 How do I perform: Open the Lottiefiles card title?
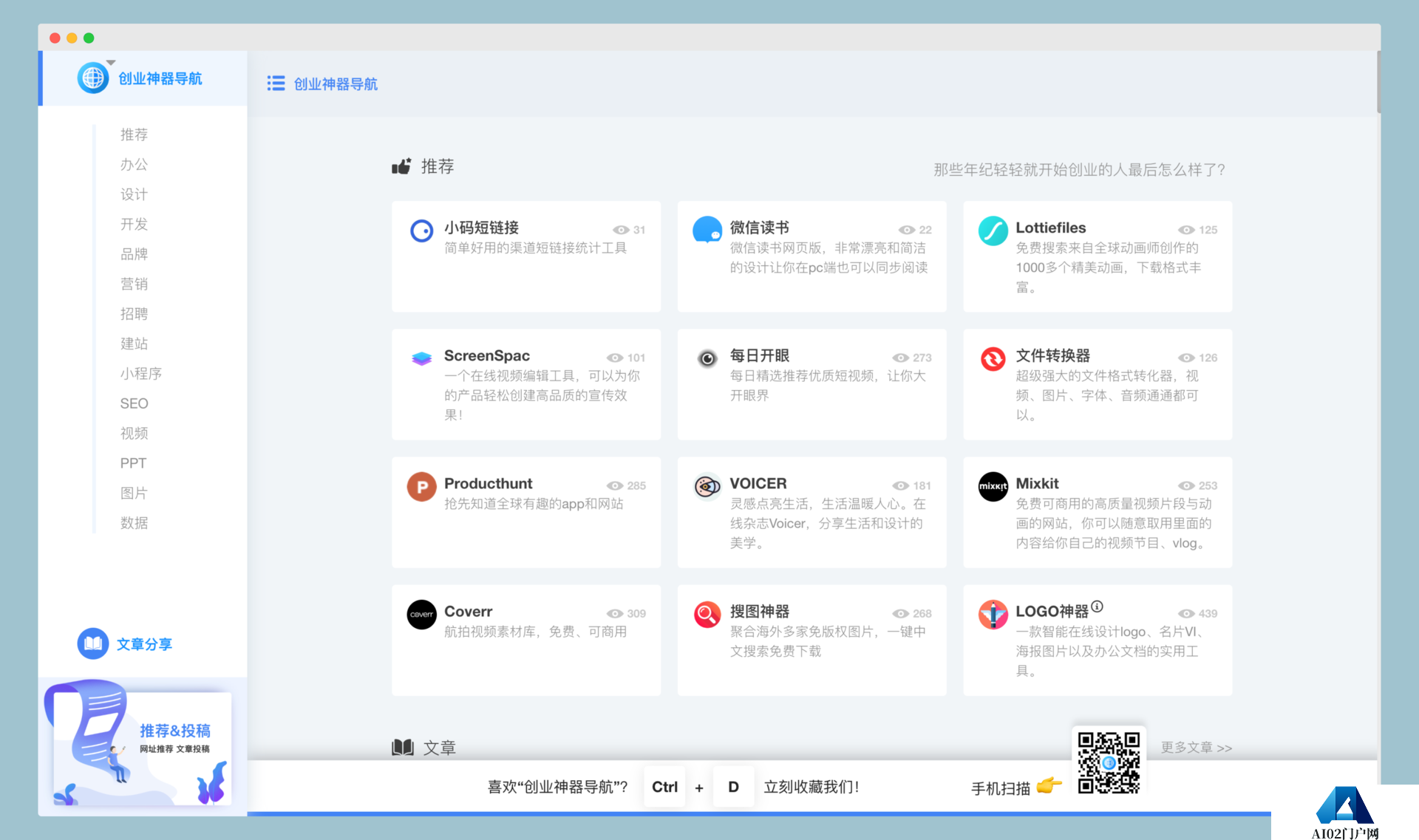tap(1050, 228)
